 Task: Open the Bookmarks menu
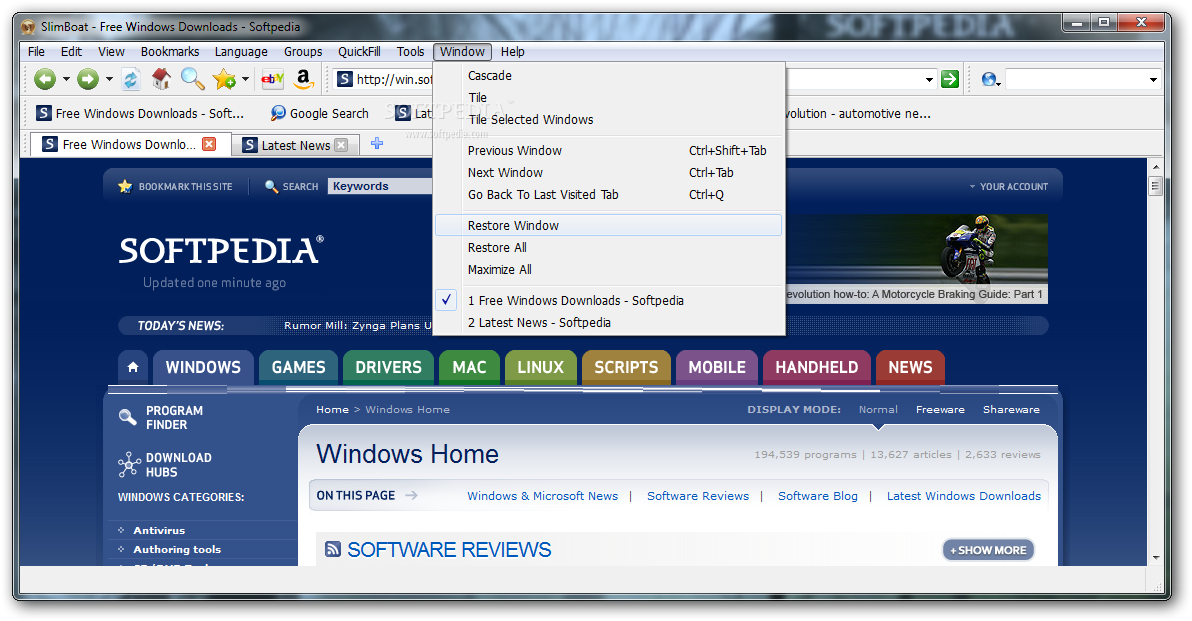pyautogui.click(x=170, y=52)
